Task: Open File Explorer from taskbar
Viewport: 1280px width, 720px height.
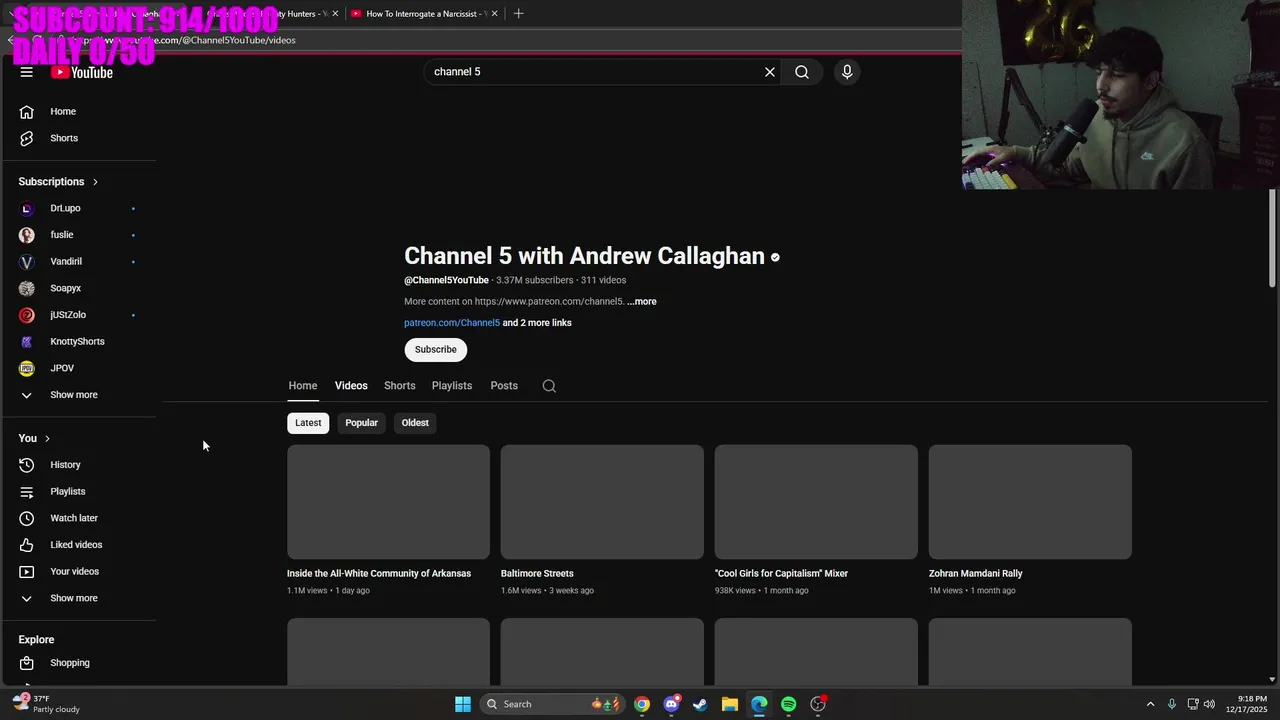Action: tap(730, 704)
